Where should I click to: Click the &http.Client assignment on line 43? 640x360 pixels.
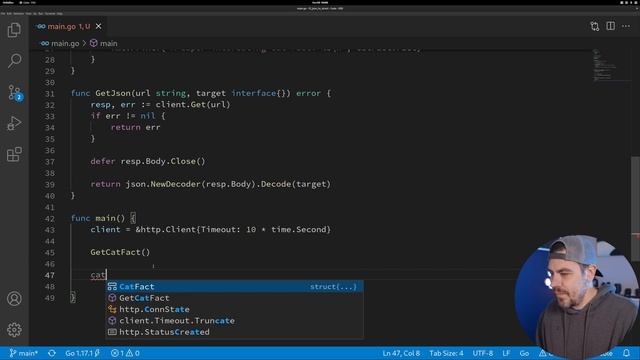210,229
